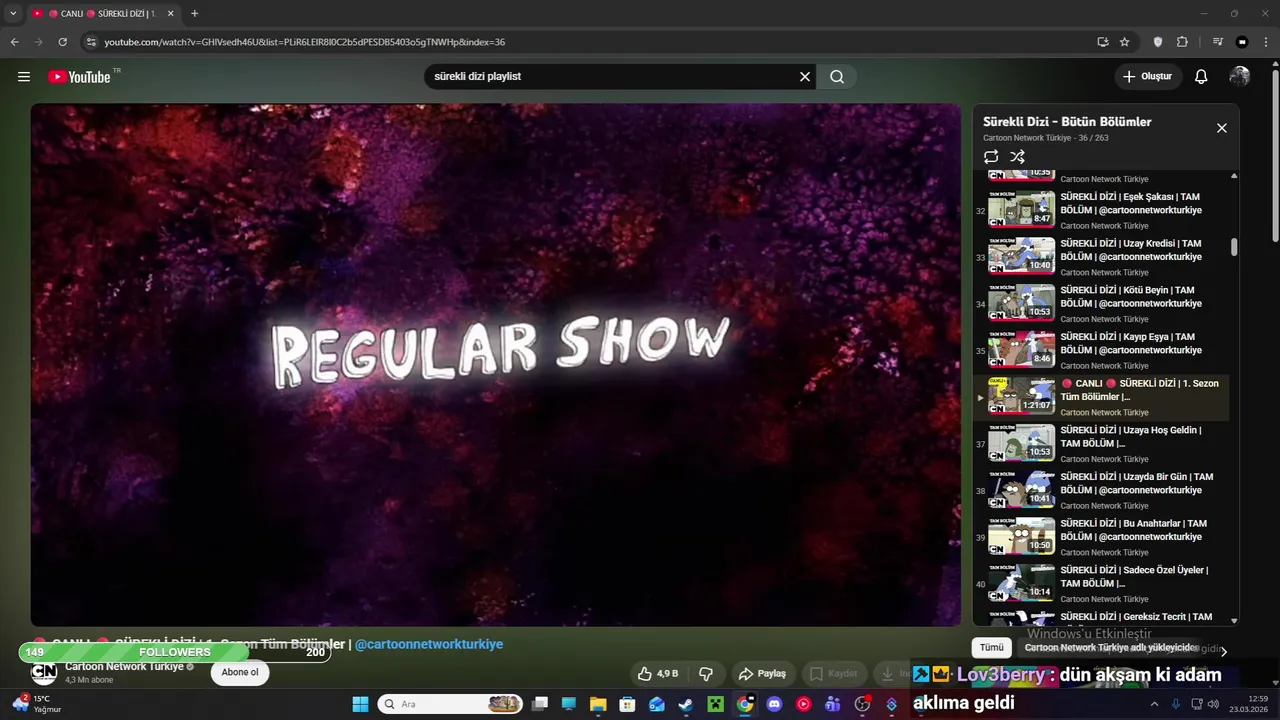Click the Oluştur create button
Image resolution: width=1280 pixels, height=720 pixels.
[1147, 76]
